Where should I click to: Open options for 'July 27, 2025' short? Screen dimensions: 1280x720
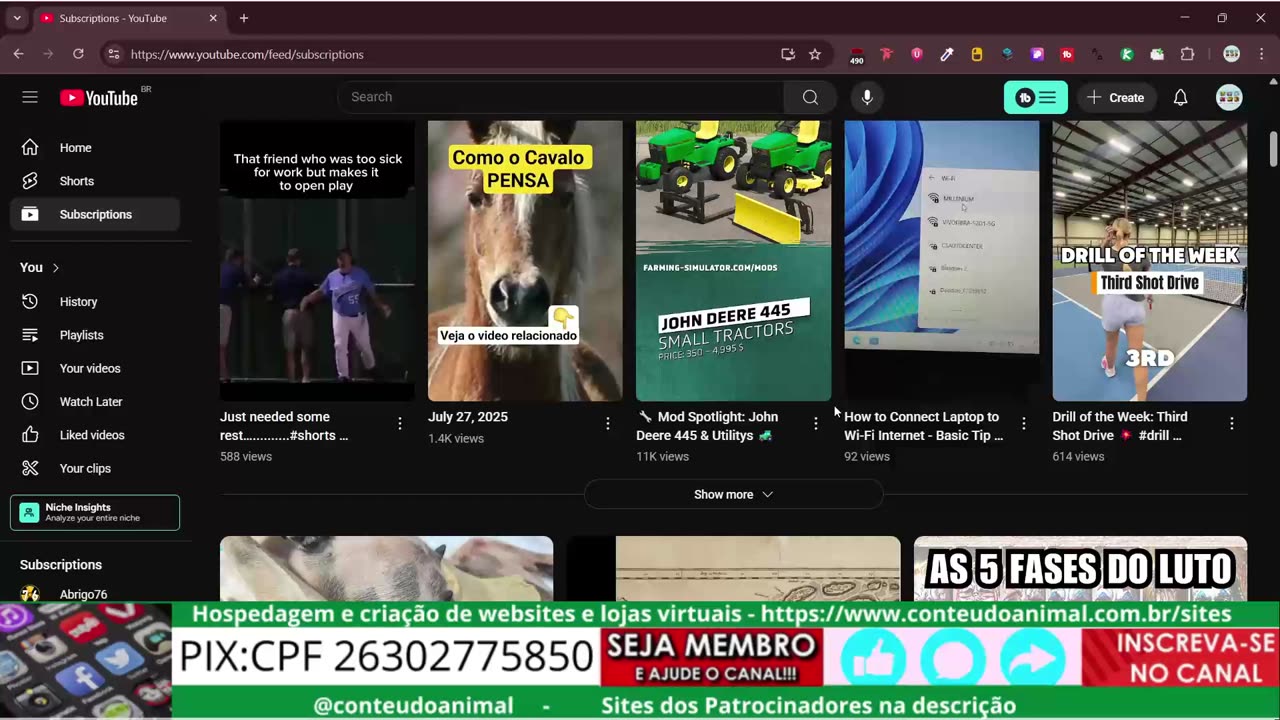pyautogui.click(x=608, y=424)
